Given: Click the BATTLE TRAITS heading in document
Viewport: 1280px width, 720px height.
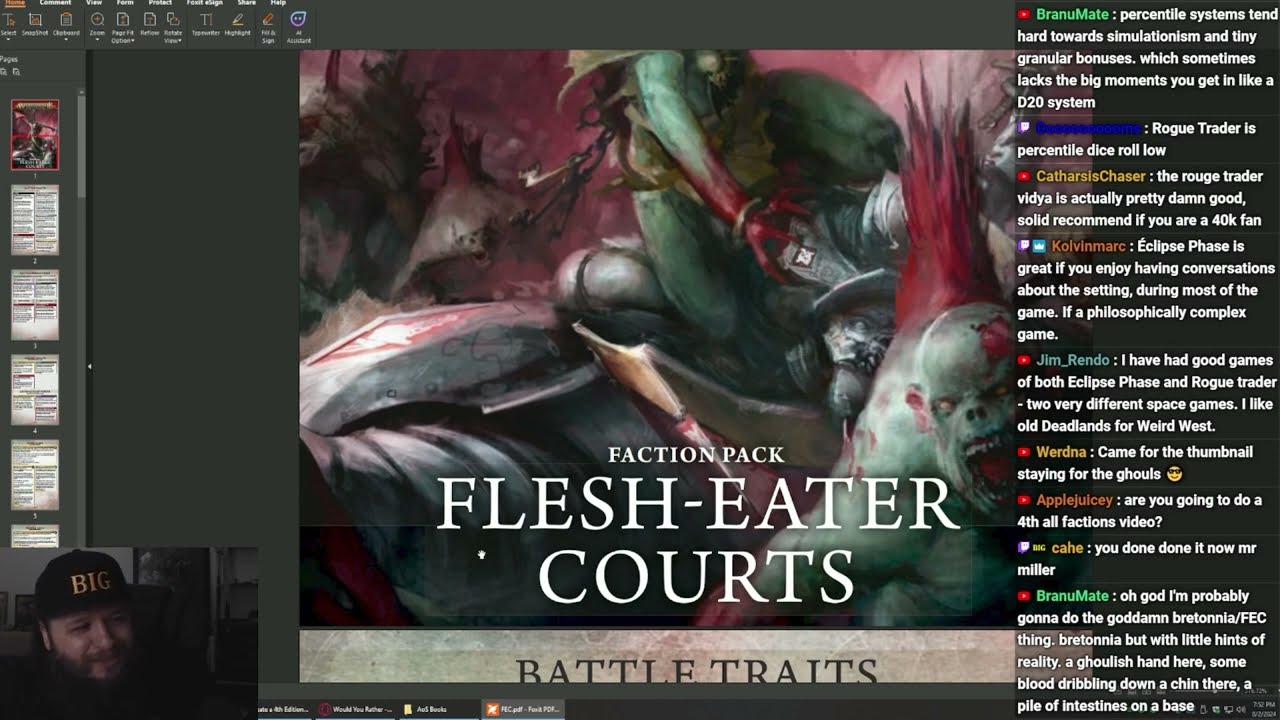Looking at the screenshot, I should tap(697, 670).
